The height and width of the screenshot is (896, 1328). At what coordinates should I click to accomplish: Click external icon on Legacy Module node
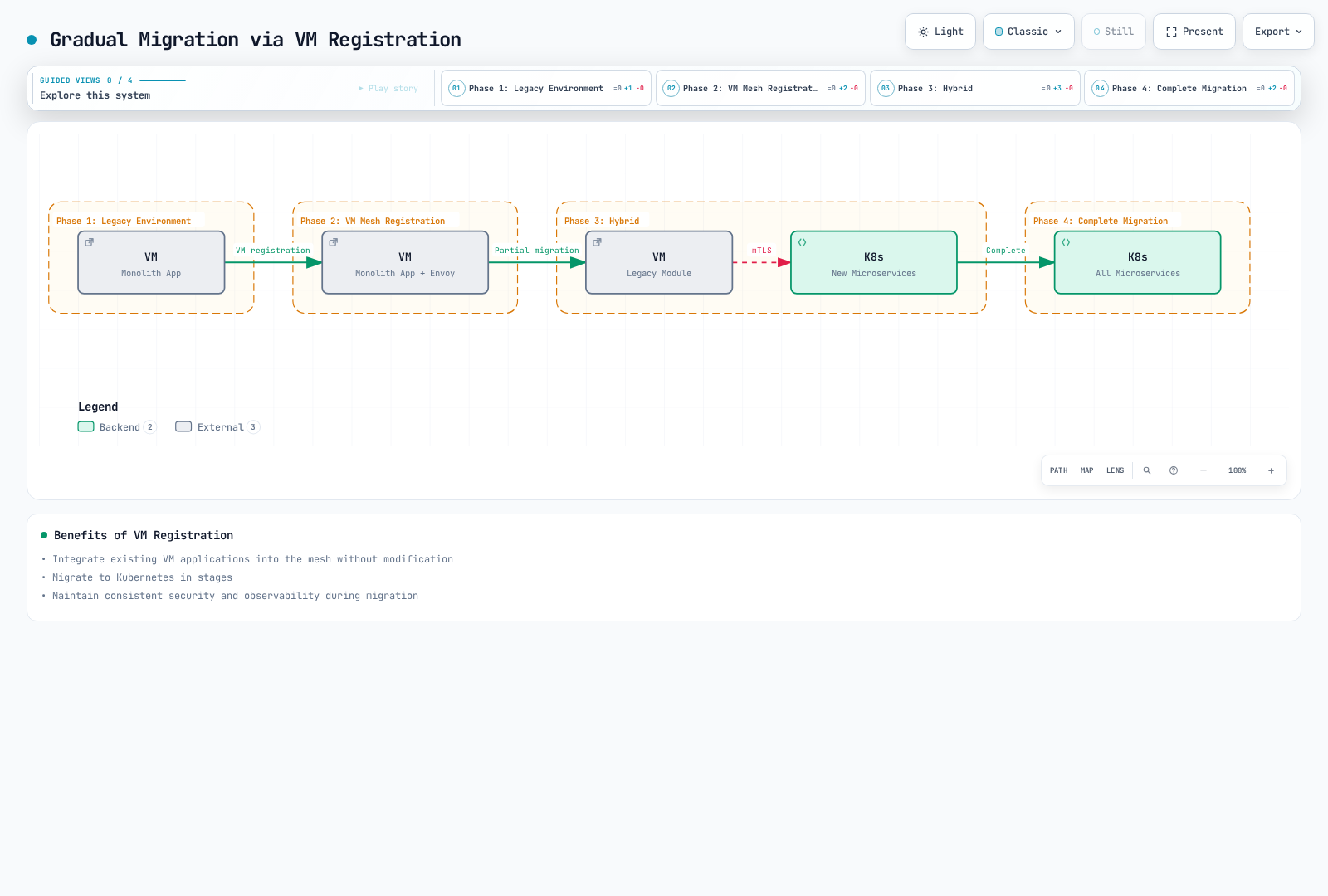[x=598, y=242]
